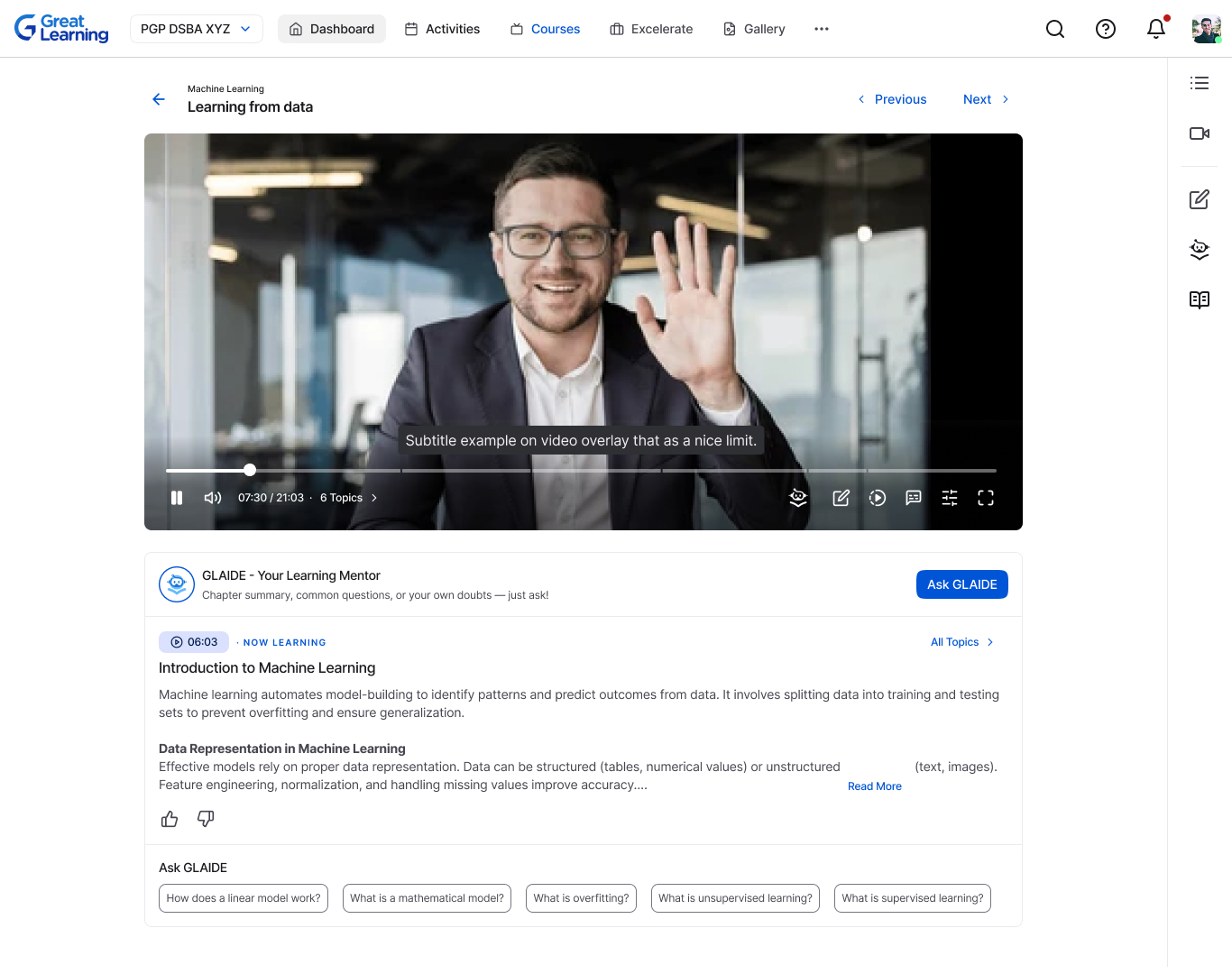Viewport: 1232px width, 974px height.
Task: Click the thumbs down on summary
Action: 206,819
